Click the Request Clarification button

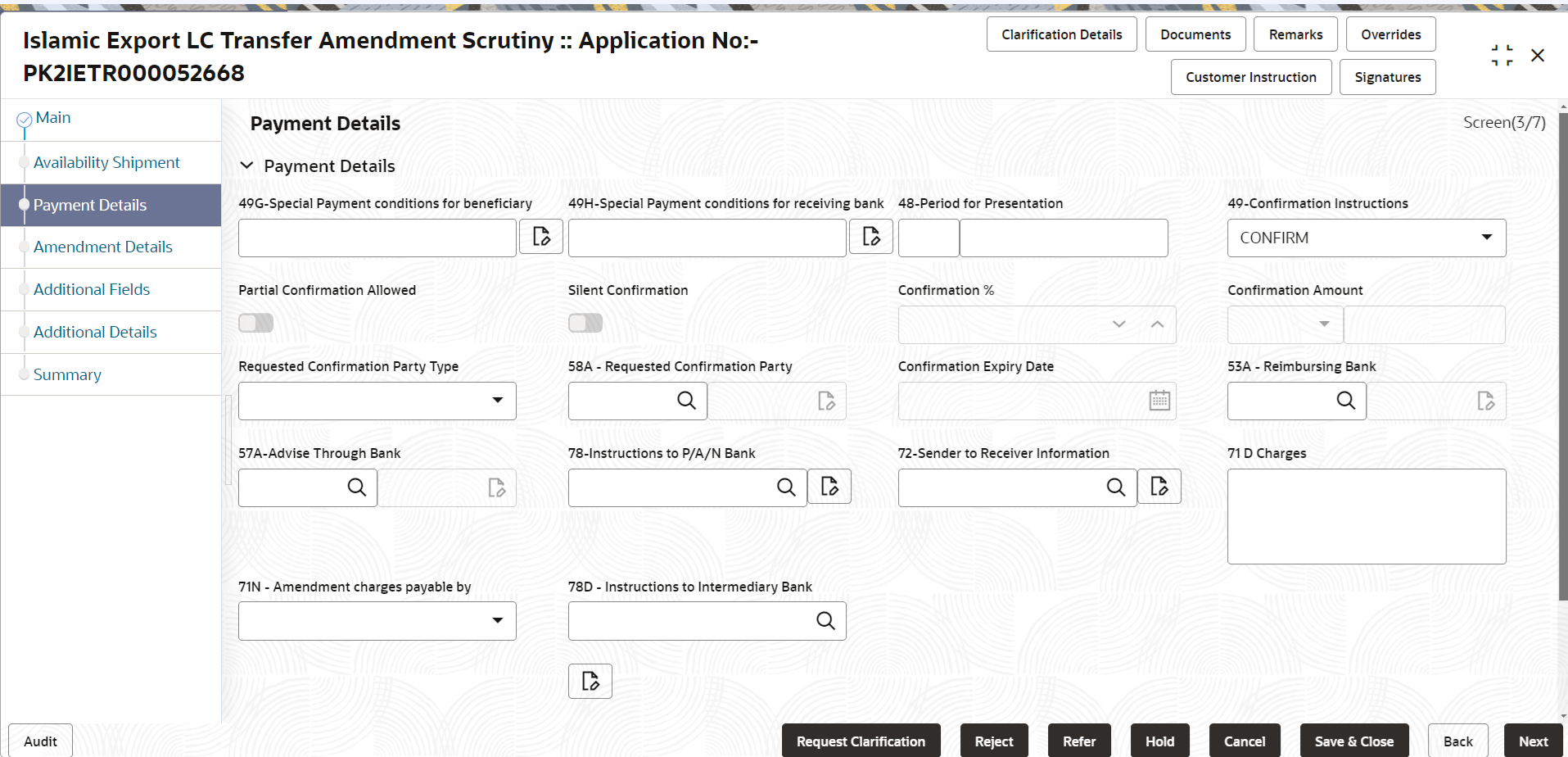[861, 740]
